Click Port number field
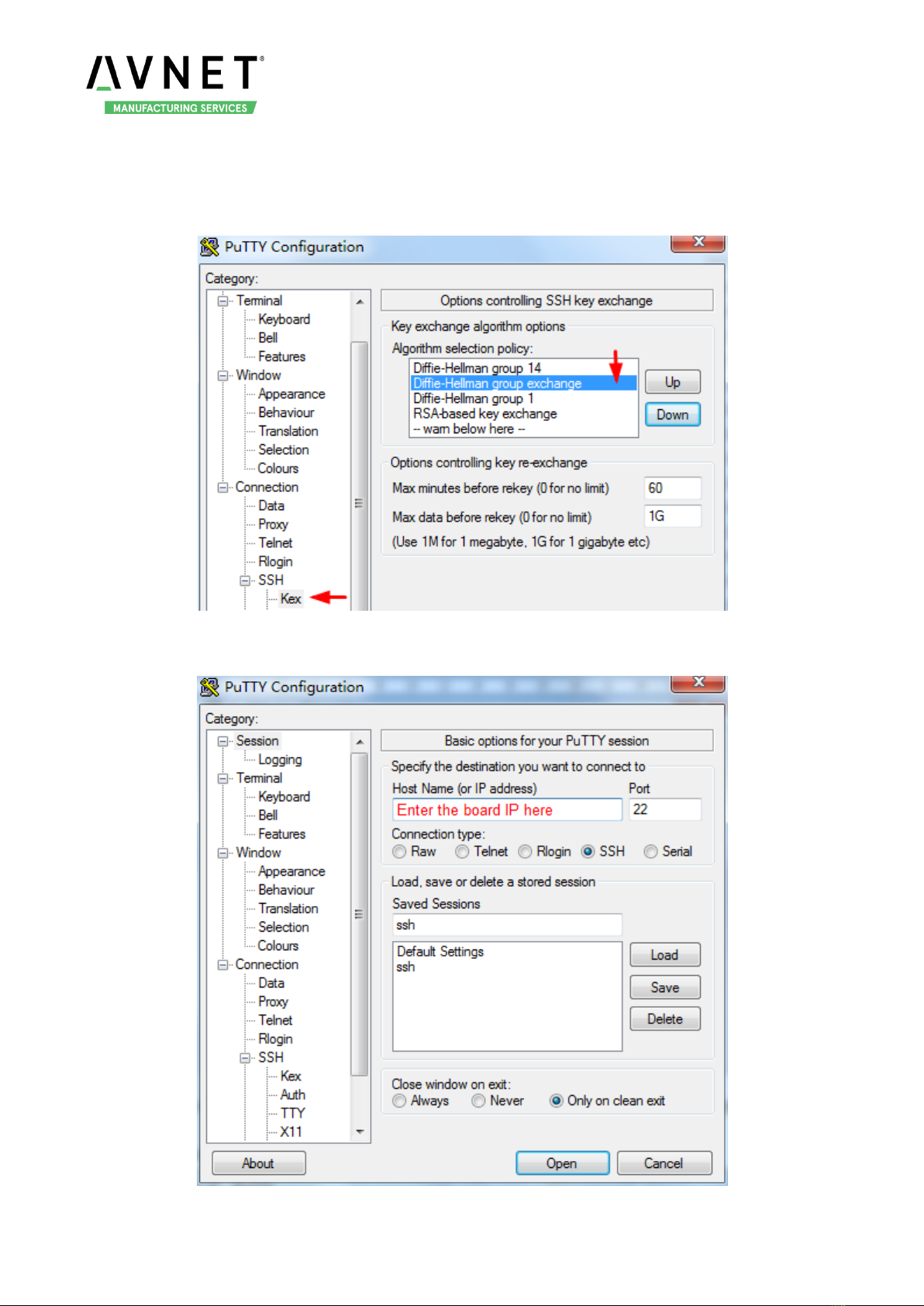Screen dimensions: 924x1306 click(665, 810)
